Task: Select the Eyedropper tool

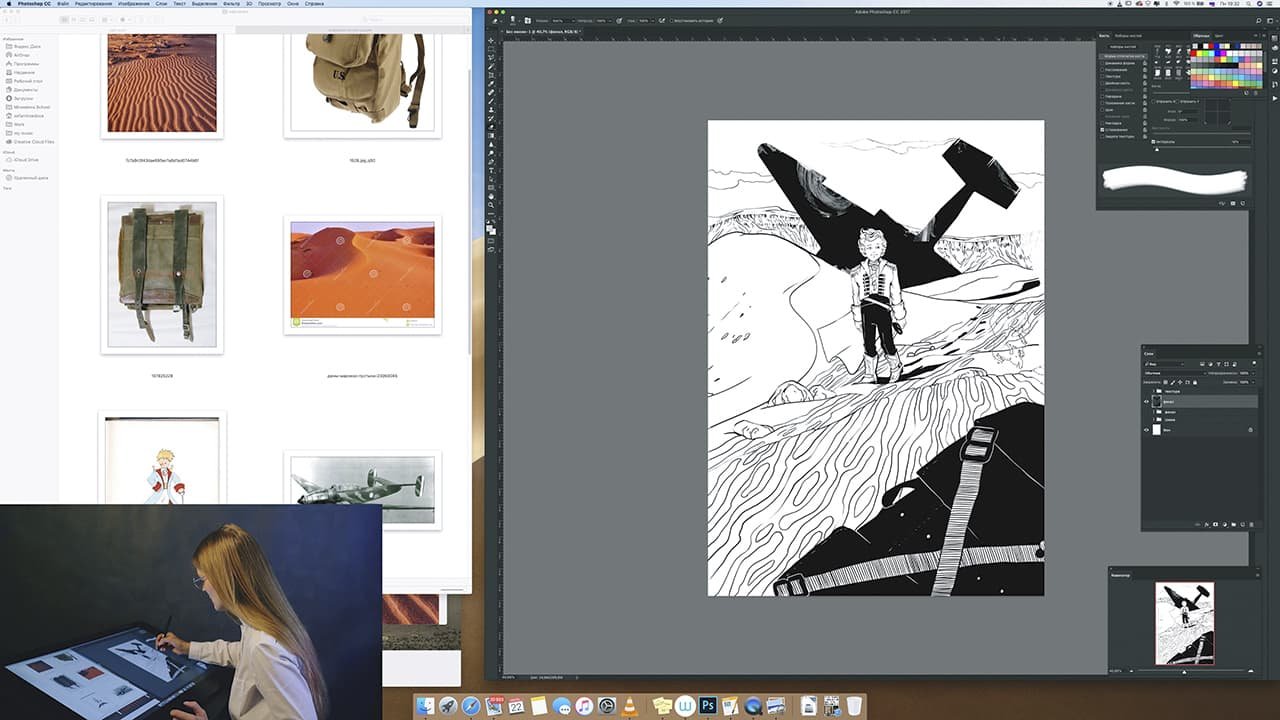Action: pyautogui.click(x=491, y=84)
